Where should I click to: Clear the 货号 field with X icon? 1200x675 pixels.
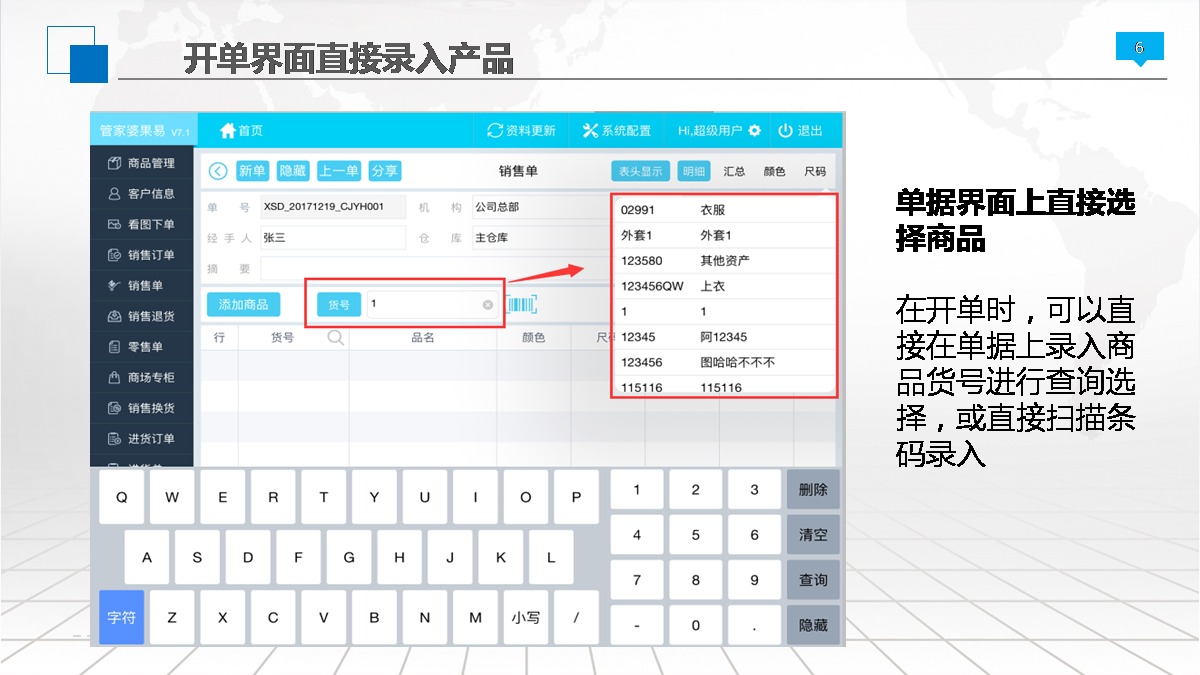click(488, 305)
